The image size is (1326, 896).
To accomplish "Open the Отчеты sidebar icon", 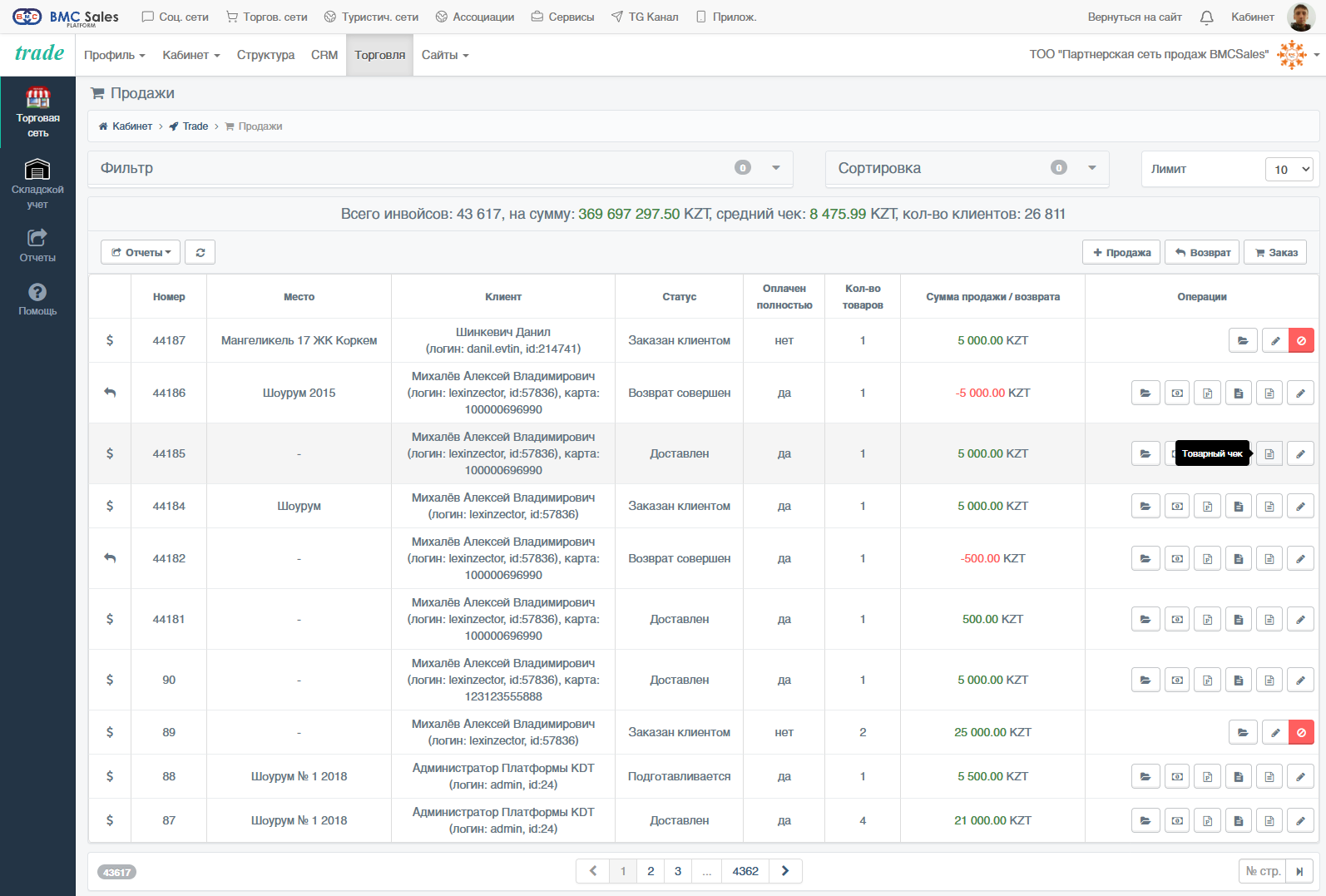I will click(37, 245).
